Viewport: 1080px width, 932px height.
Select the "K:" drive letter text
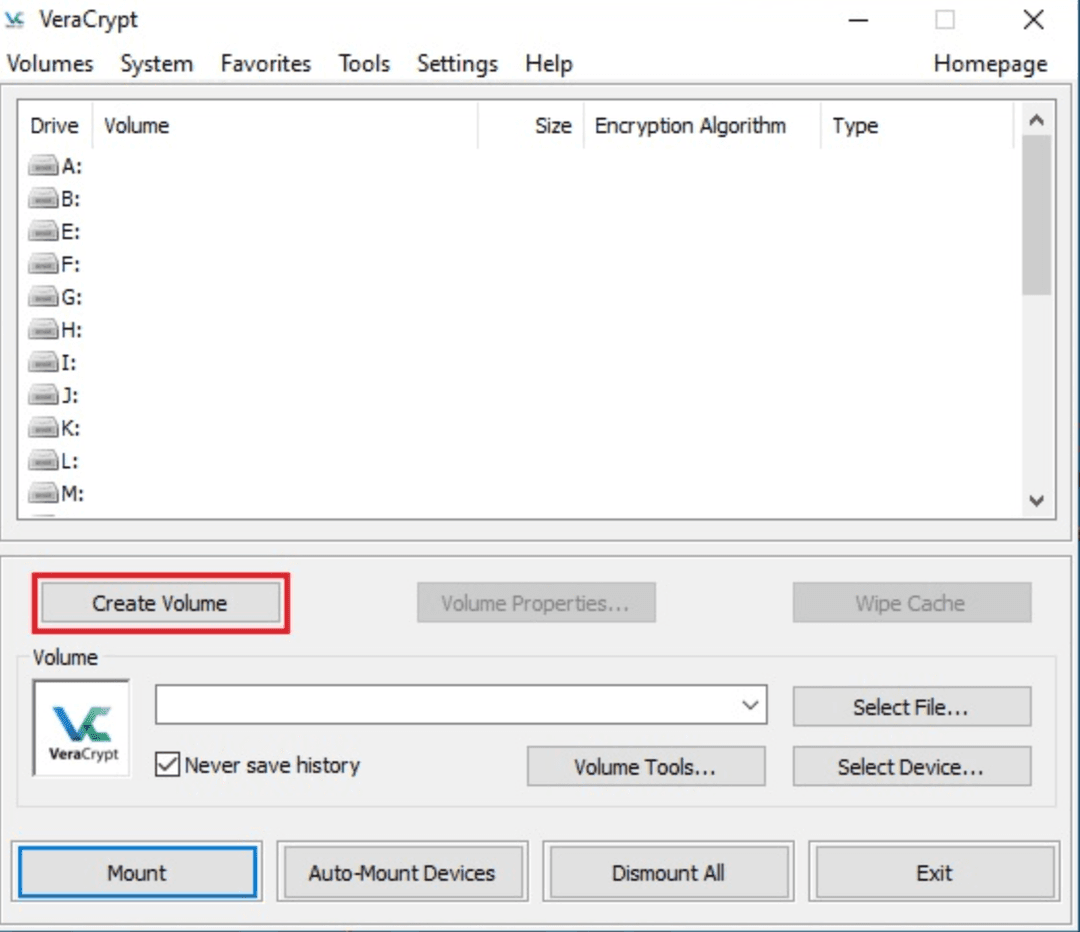coord(71,428)
